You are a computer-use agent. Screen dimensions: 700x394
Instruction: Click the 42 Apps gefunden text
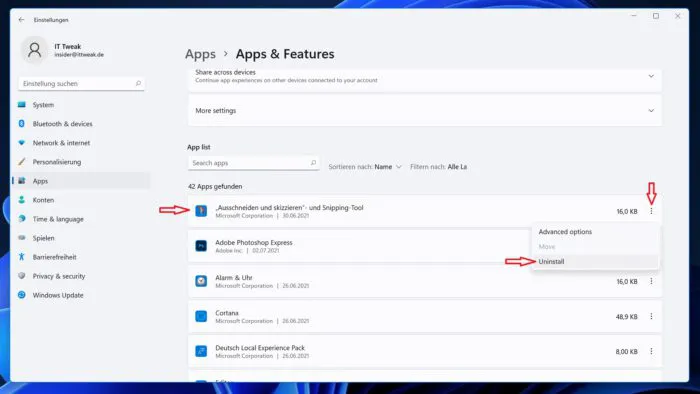(x=215, y=186)
